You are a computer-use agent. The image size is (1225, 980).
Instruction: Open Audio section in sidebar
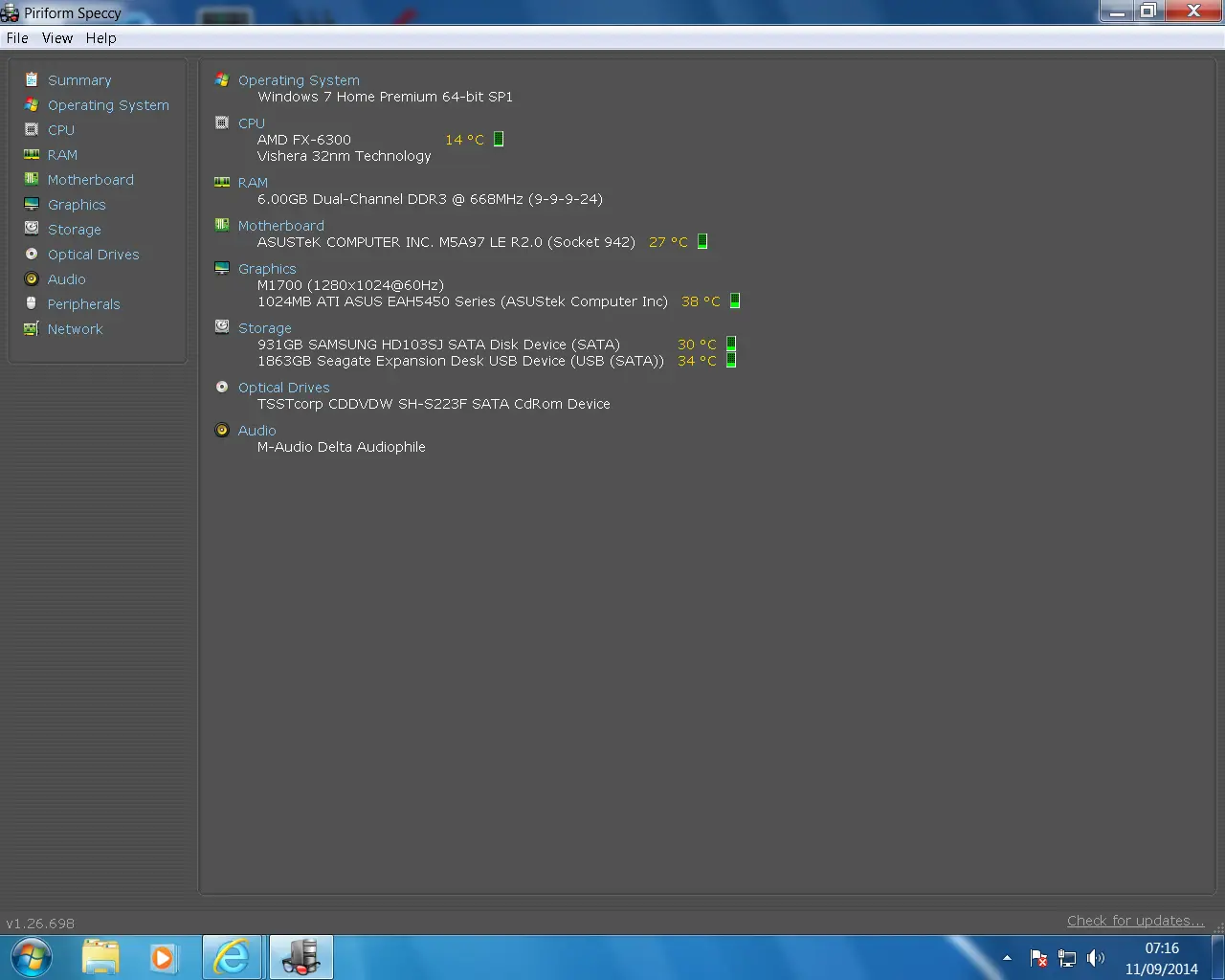pyautogui.click(x=67, y=279)
